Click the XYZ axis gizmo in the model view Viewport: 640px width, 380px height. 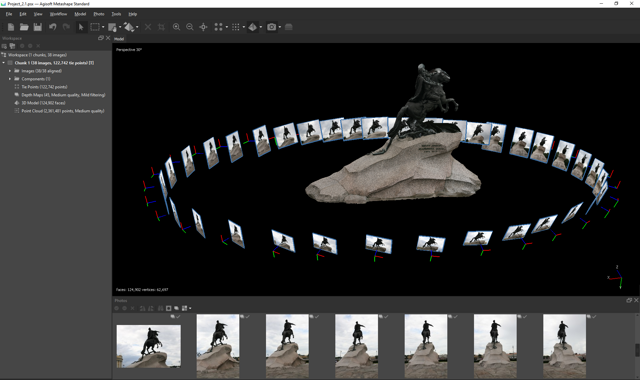tap(616, 277)
